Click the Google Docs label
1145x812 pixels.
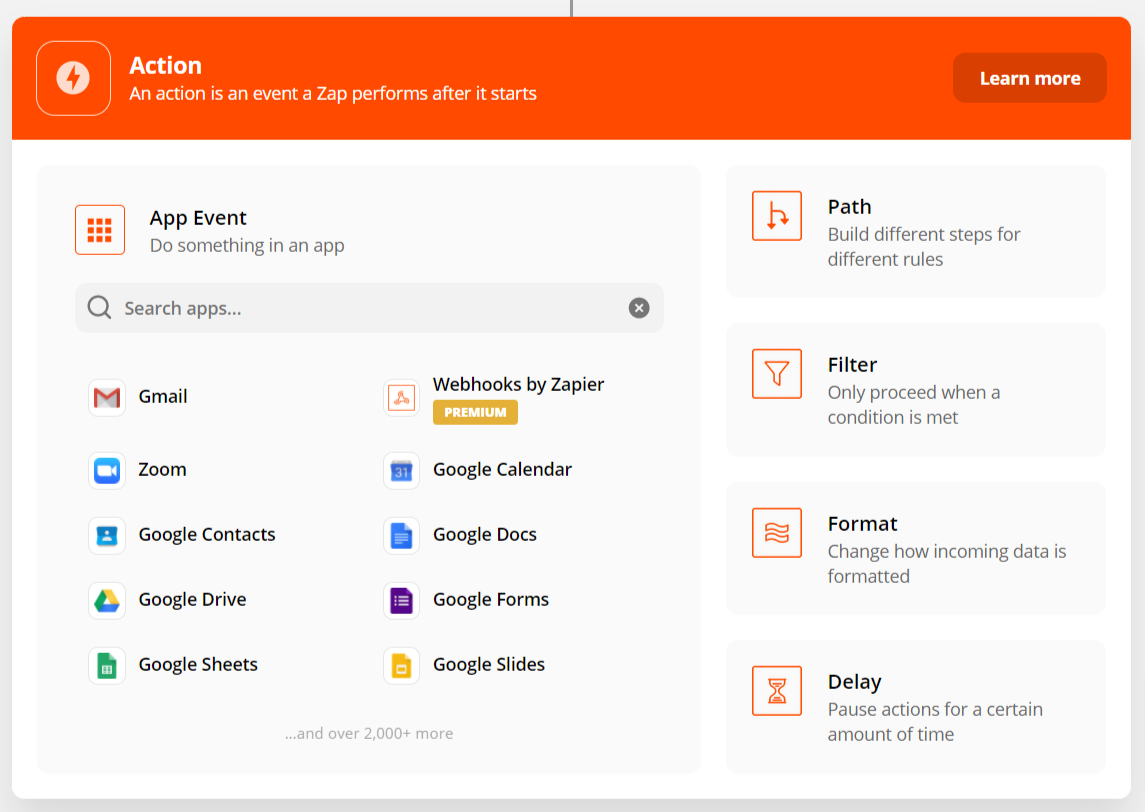485,535
